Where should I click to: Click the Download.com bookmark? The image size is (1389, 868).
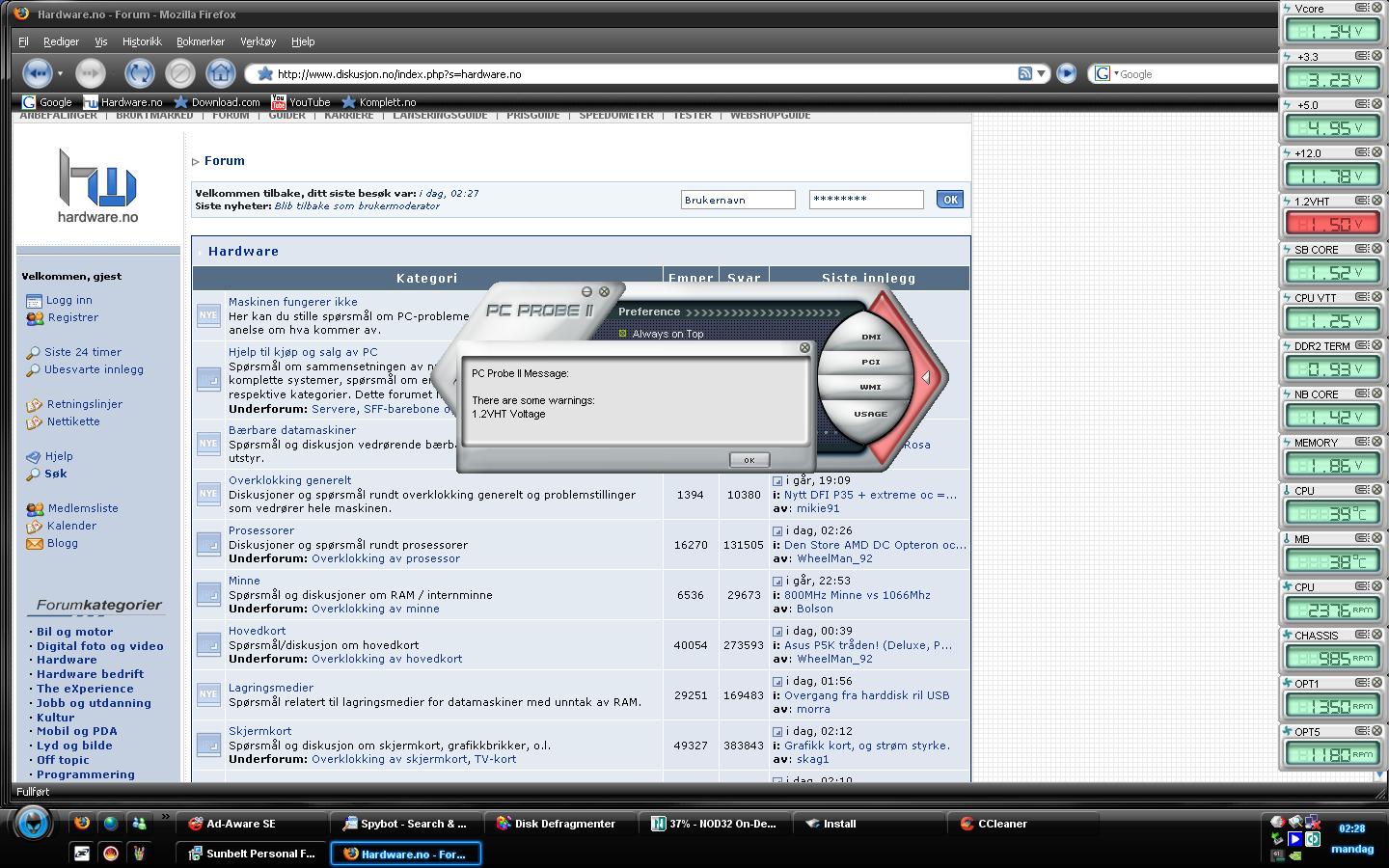tap(216, 101)
